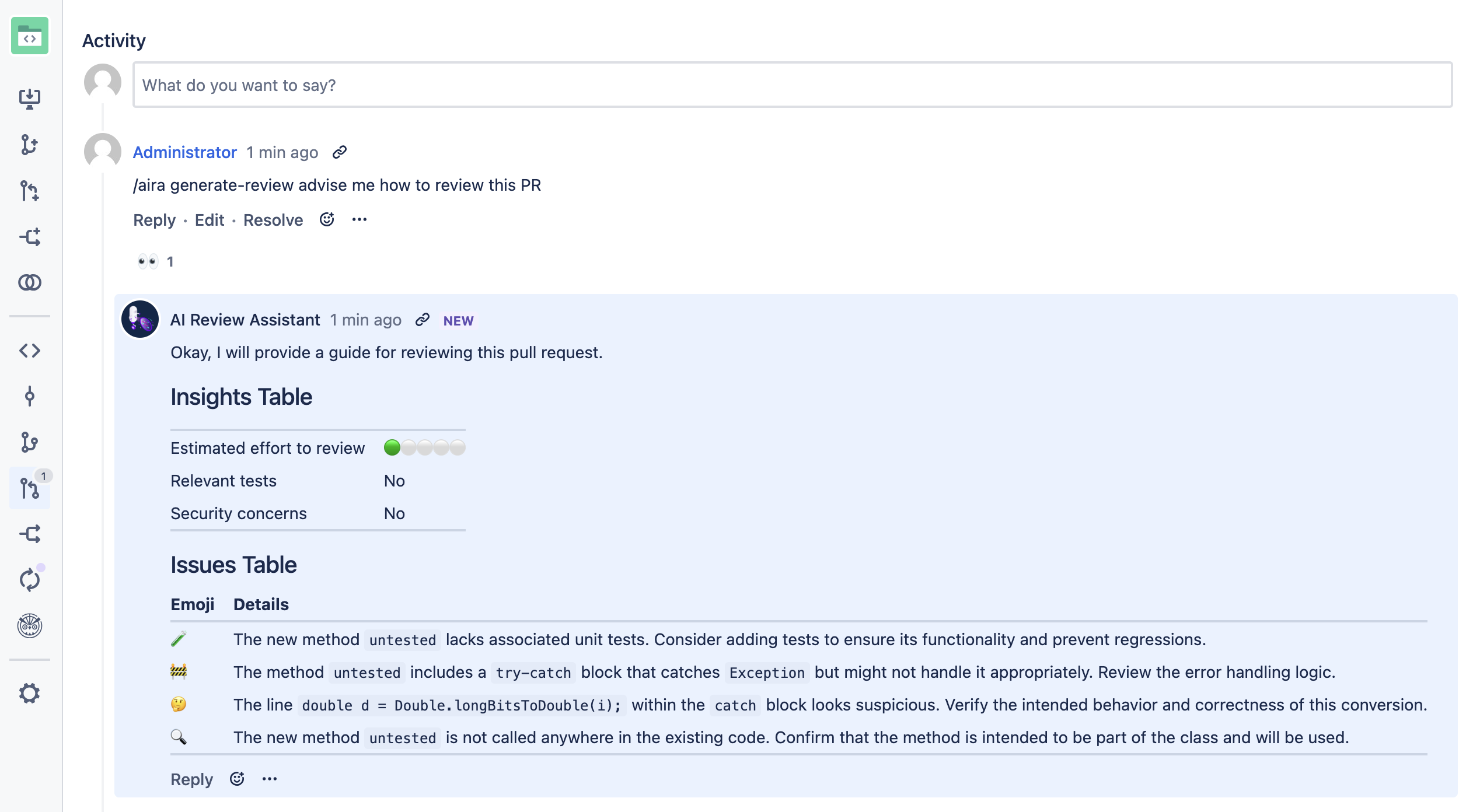Select the Commits icon in the left sidebar

point(30,397)
